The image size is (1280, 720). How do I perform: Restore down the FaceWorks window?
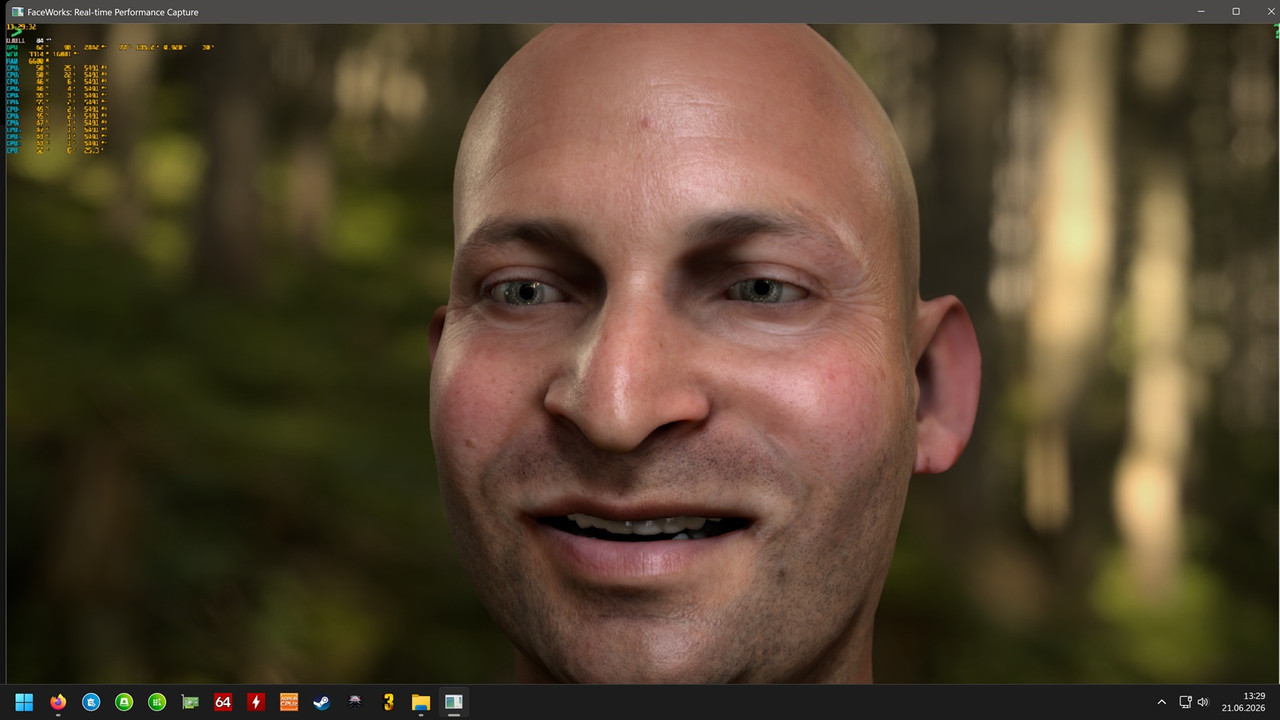1236,12
